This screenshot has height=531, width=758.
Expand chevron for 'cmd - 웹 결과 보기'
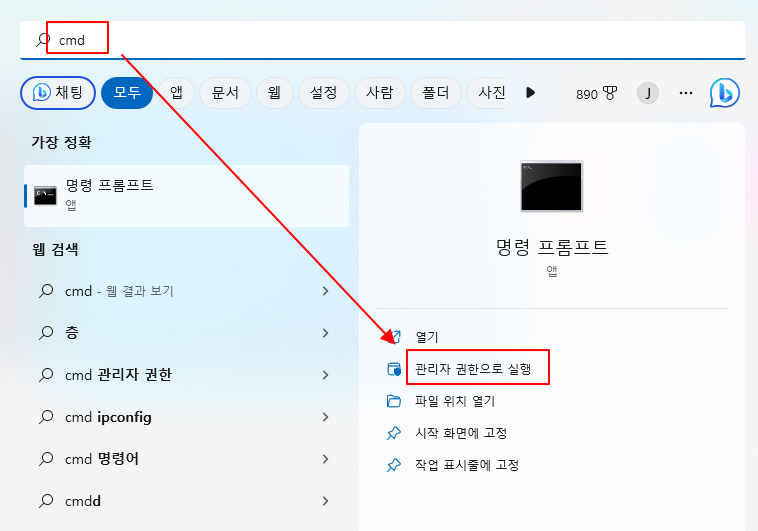click(325, 291)
